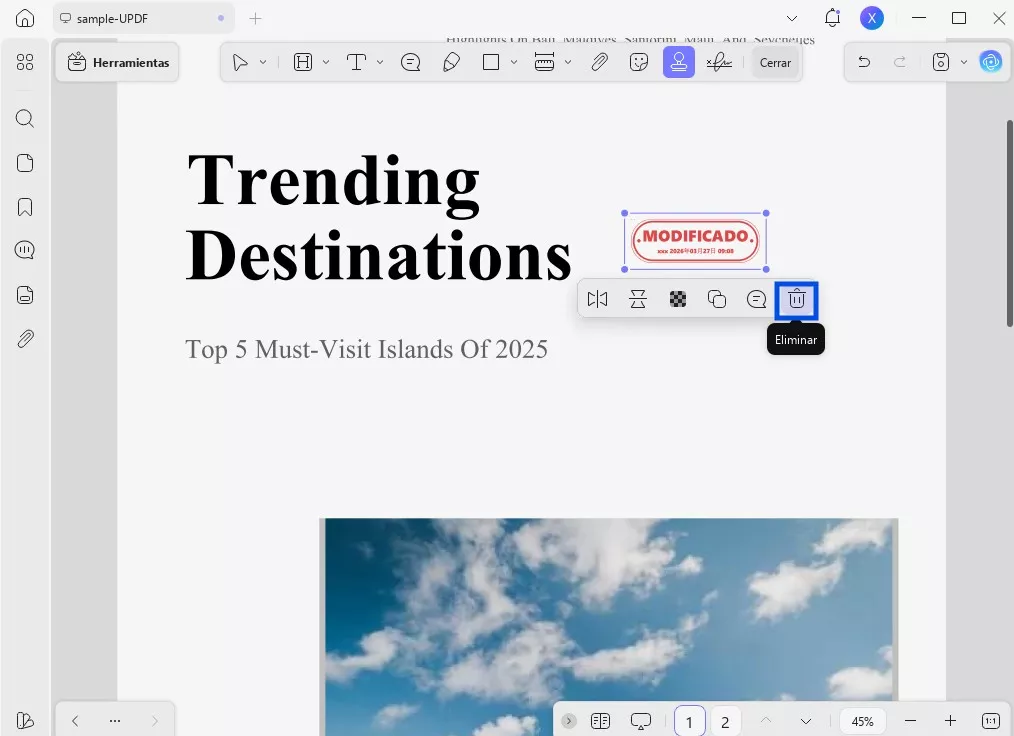Viewport: 1014px width, 736px height.
Task: Click the 45% zoom level field
Action: click(862, 721)
